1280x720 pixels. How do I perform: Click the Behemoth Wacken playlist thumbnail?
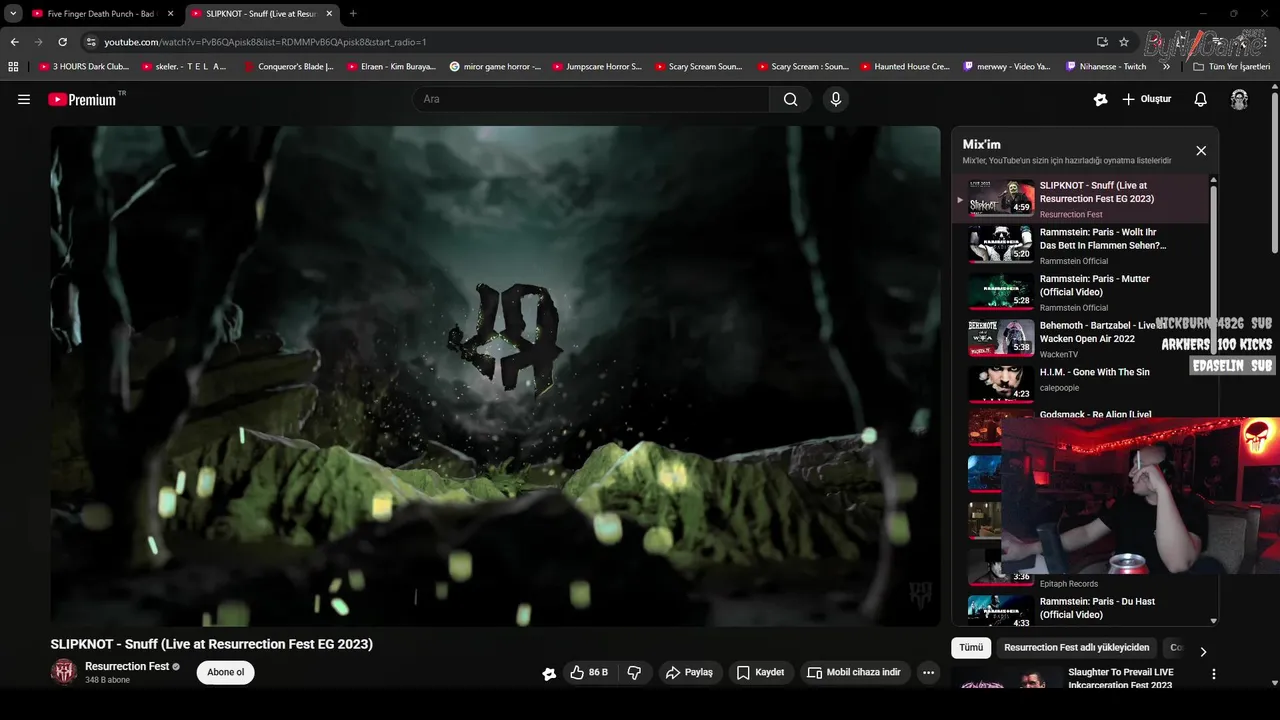pos(1000,338)
